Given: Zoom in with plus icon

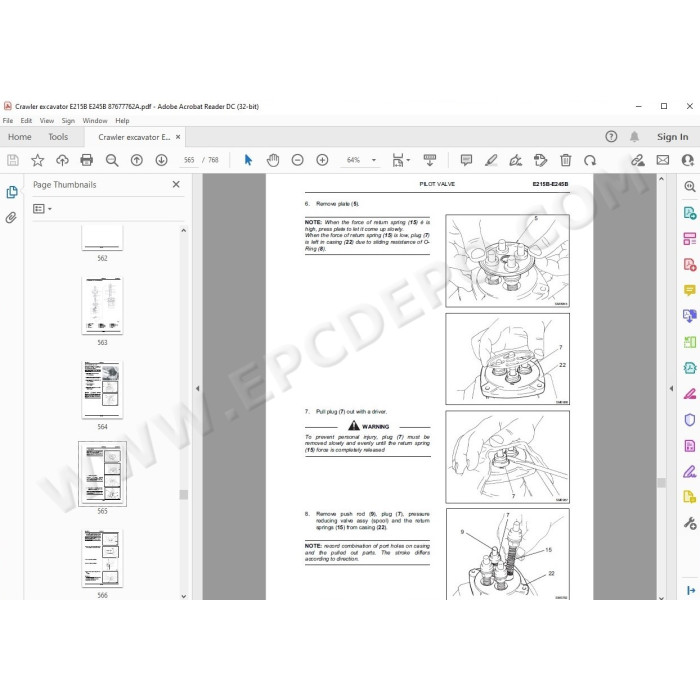Looking at the screenshot, I should click(322, 160).
